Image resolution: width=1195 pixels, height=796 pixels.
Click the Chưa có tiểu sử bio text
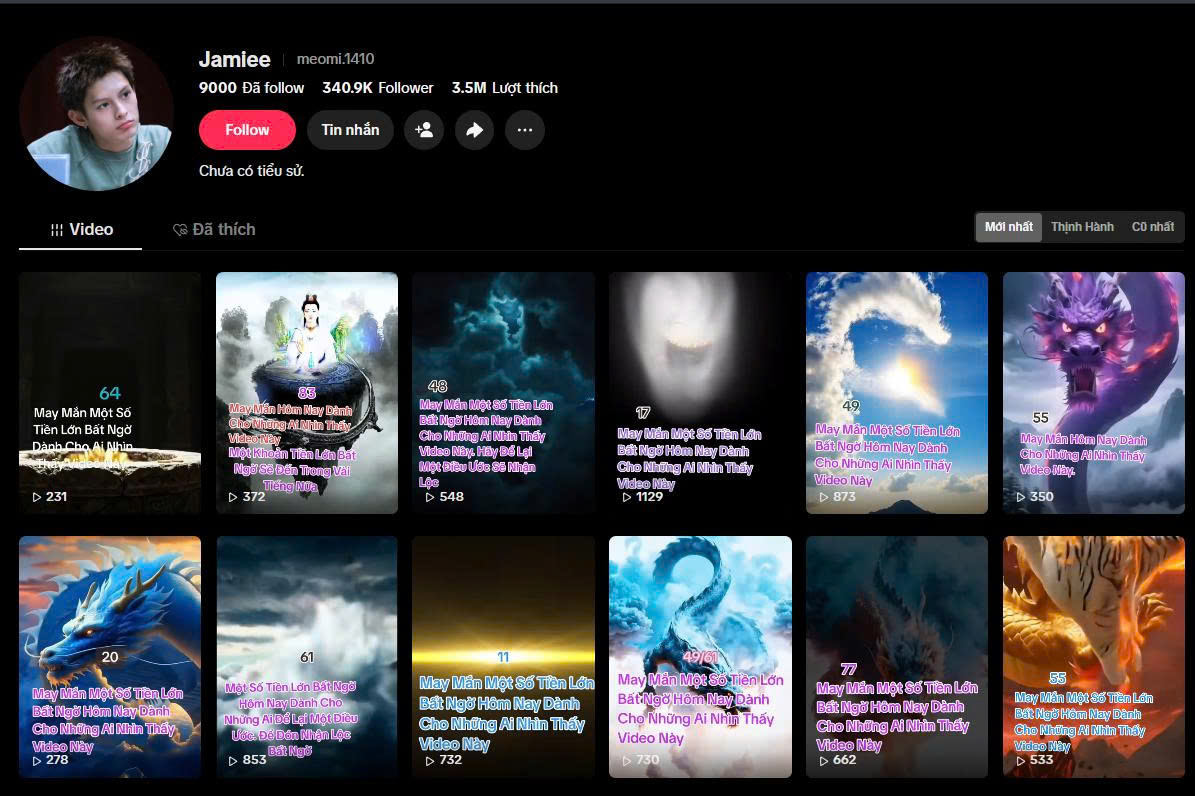251,171
